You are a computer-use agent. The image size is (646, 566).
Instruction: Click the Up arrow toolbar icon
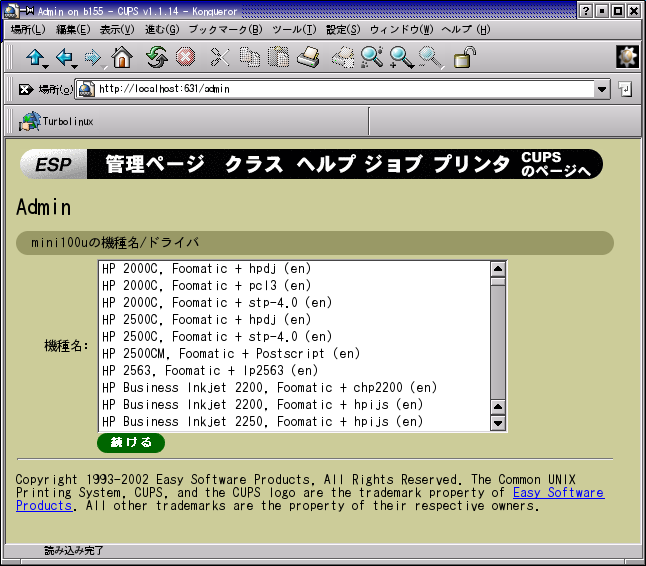pyautogui.click(x=35, y=57)
